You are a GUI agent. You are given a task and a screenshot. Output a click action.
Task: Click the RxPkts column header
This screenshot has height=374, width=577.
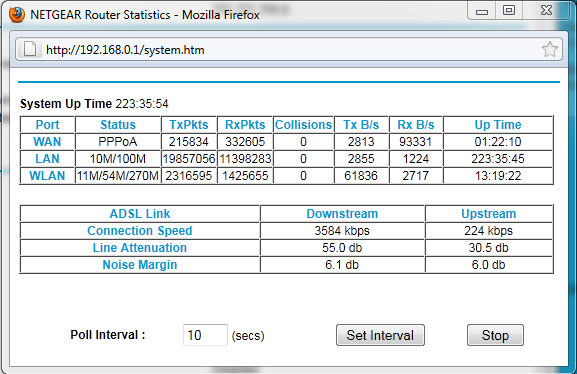(245, 125)
